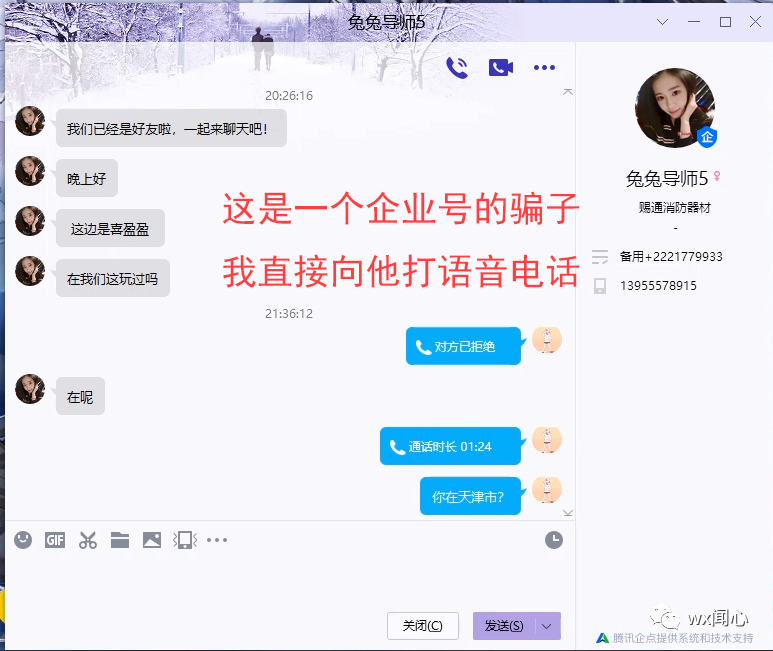Click the 兔兔导师5 name in profile panel
This screenshot has width=773, height=651.
pos(667,178)
